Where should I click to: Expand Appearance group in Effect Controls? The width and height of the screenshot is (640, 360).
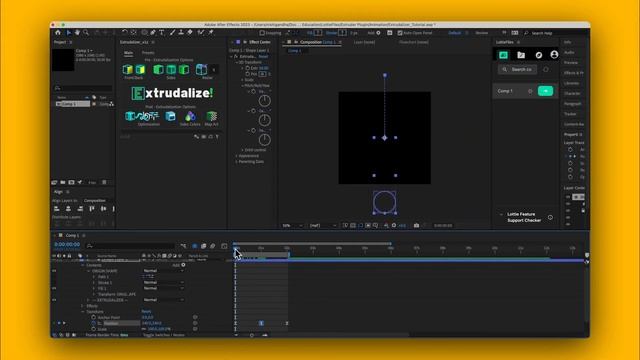coord(237,156)
